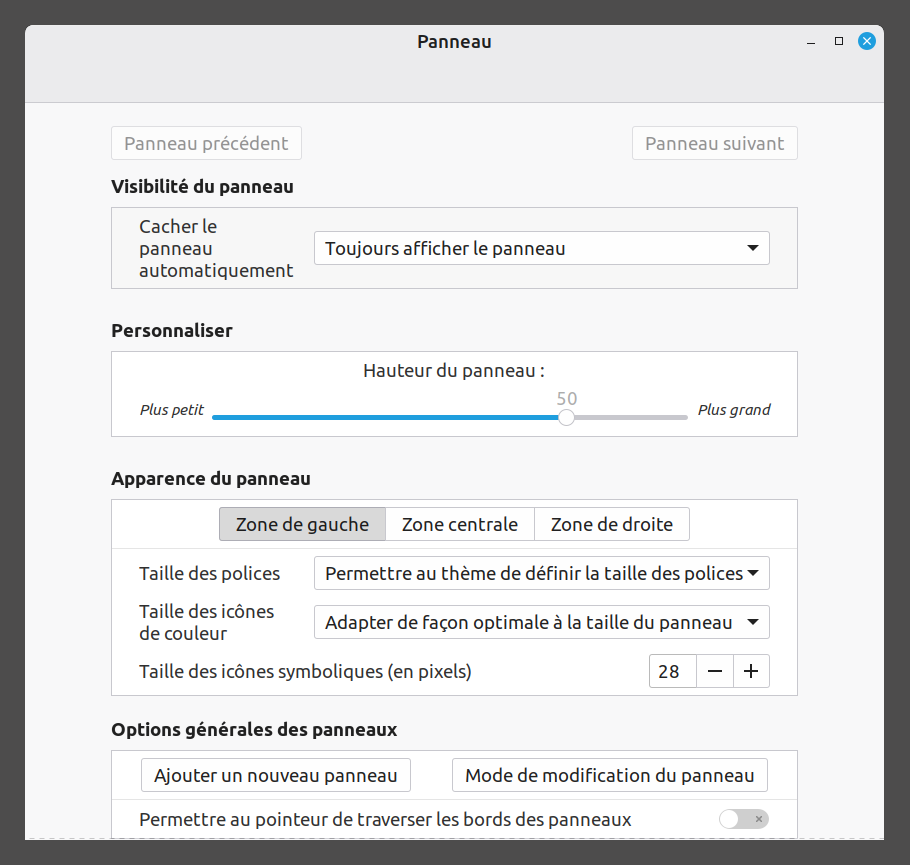This screenshot has height=865, width=910.
Task: Select the Zone de gauche tab
Action: pyautogui.click(x=302, y=524)
